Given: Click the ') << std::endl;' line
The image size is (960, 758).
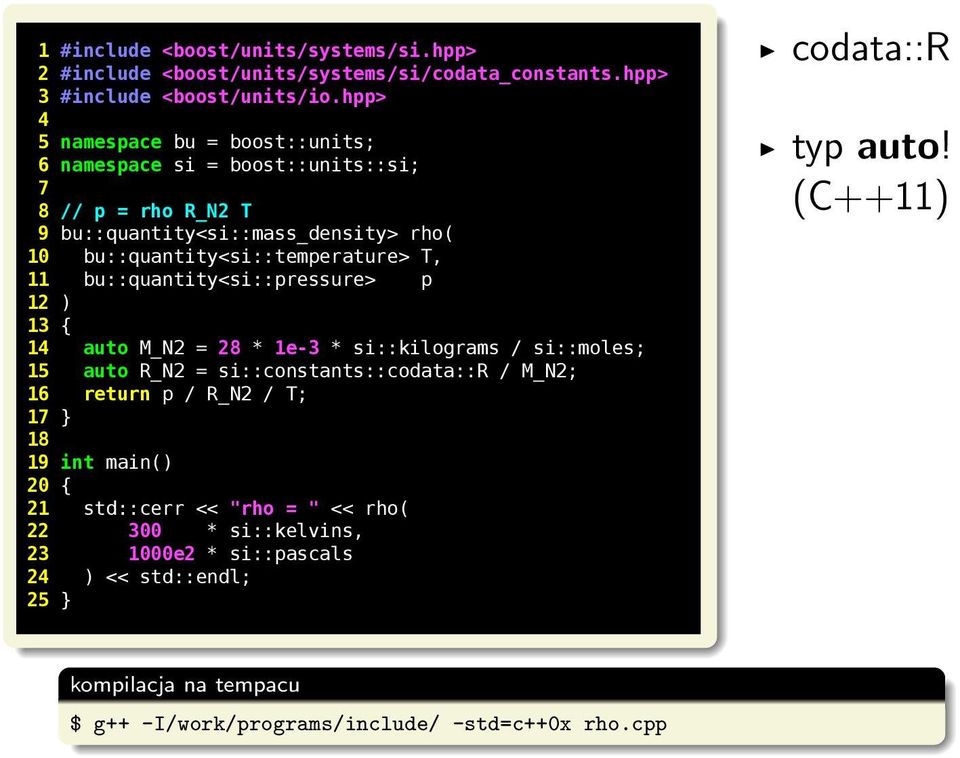Looking at the screenshot, I should coord(167,576).
